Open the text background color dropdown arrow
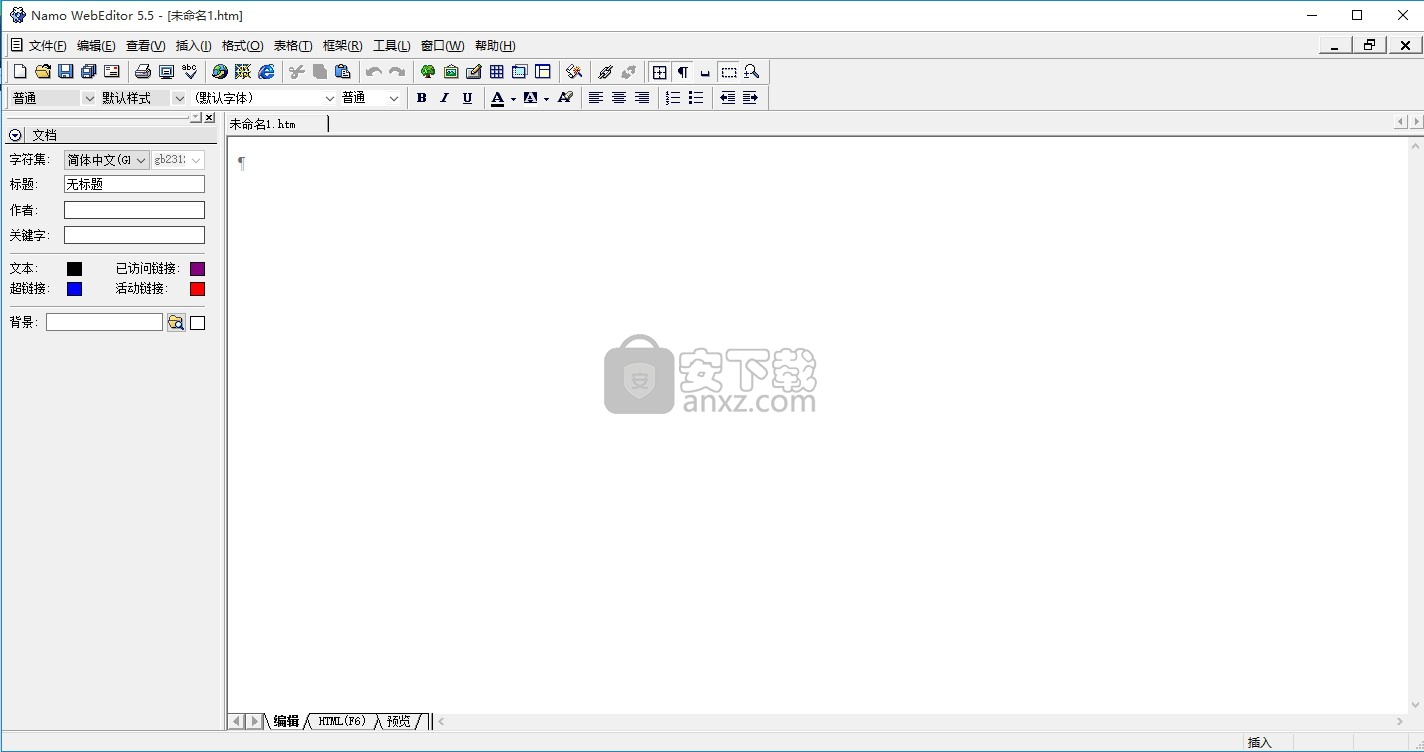 tap(546, 98)
